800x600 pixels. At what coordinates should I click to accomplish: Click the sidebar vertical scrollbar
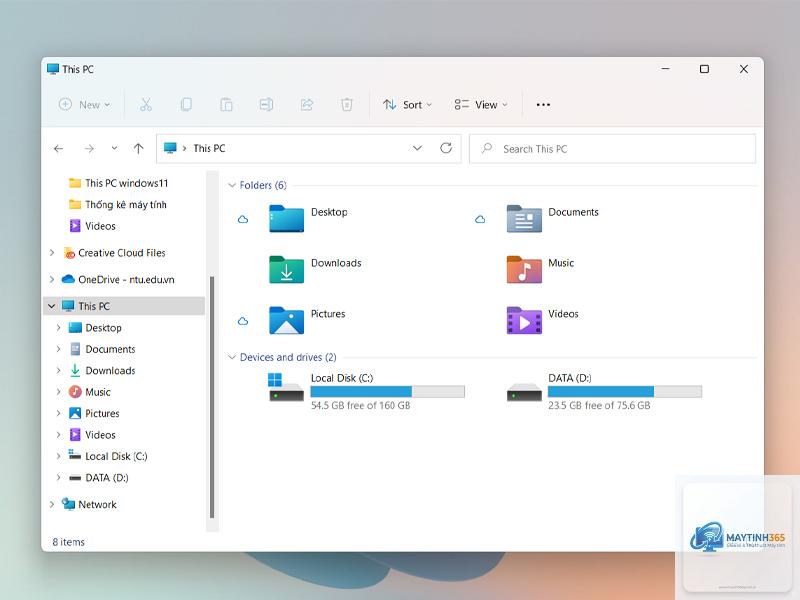tap(212, 397)
